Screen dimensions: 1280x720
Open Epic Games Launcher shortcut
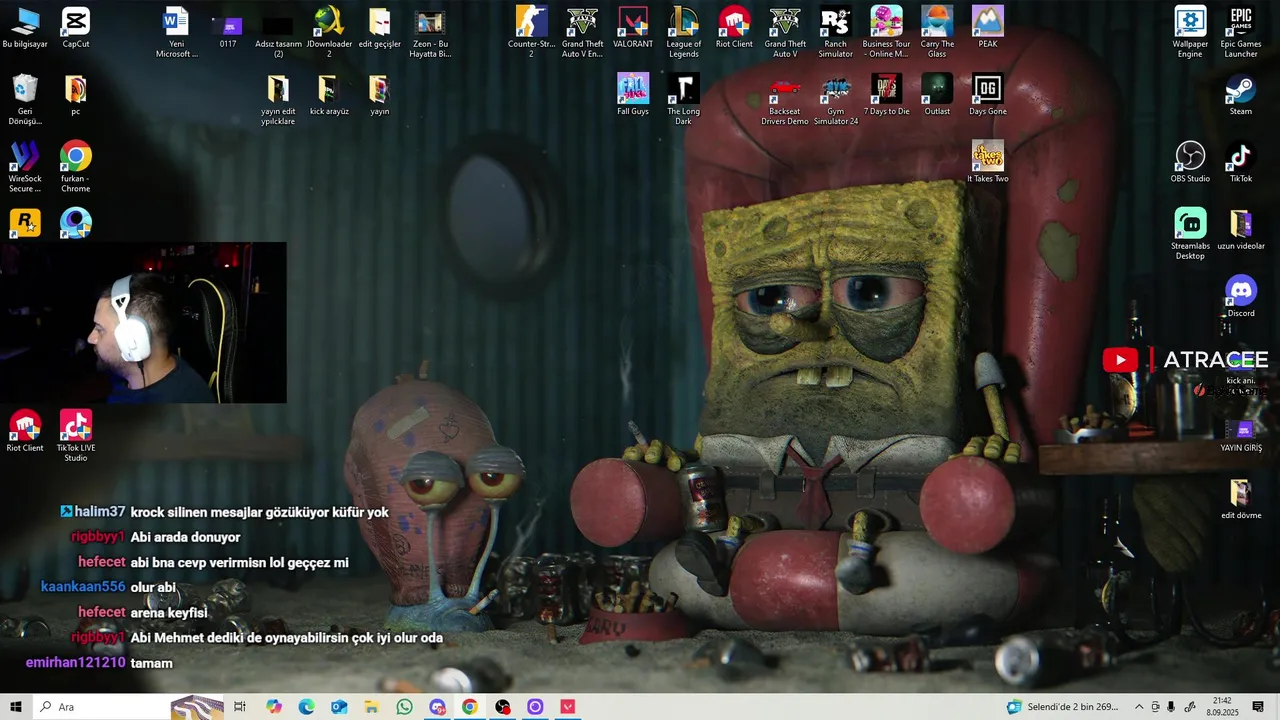coord(1241,33)
